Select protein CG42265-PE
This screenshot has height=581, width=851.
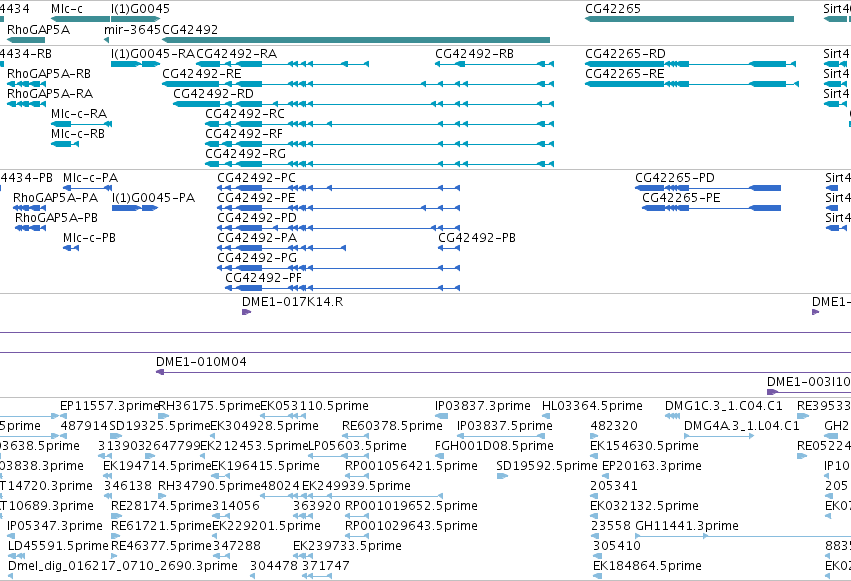(x=712, y=208)
